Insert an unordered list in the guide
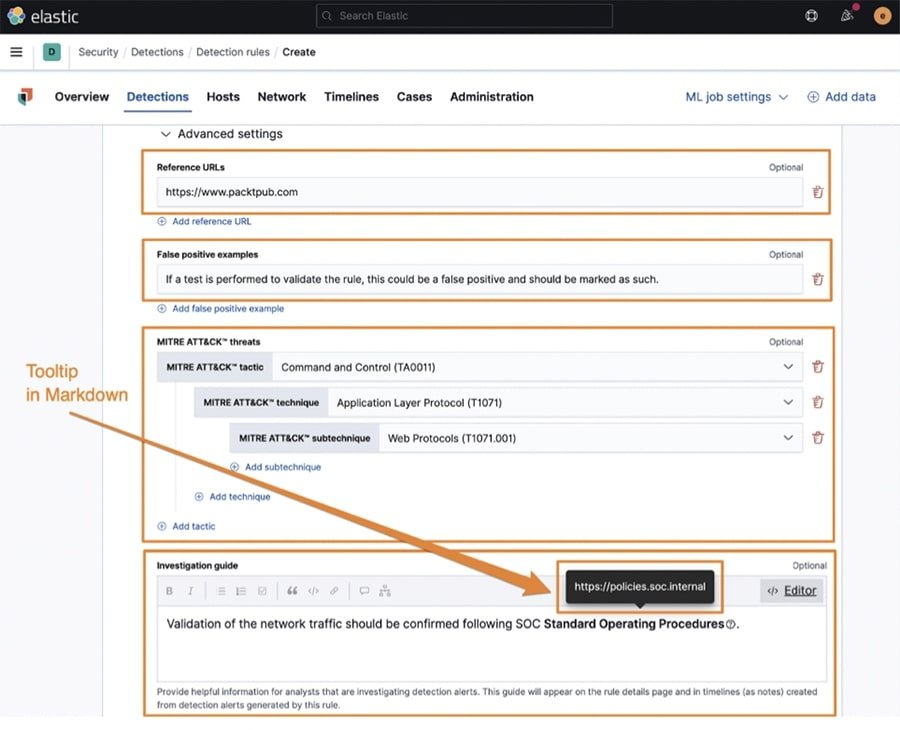900x730 pixels. [222, 590]
